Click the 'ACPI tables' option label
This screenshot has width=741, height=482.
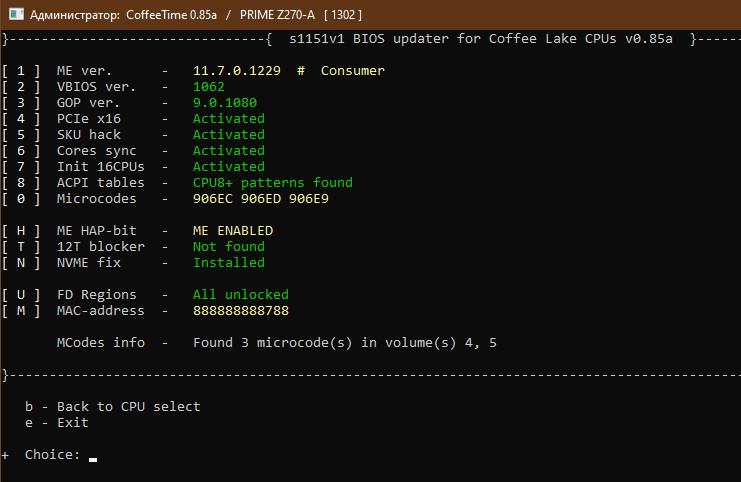click(101, 182)
